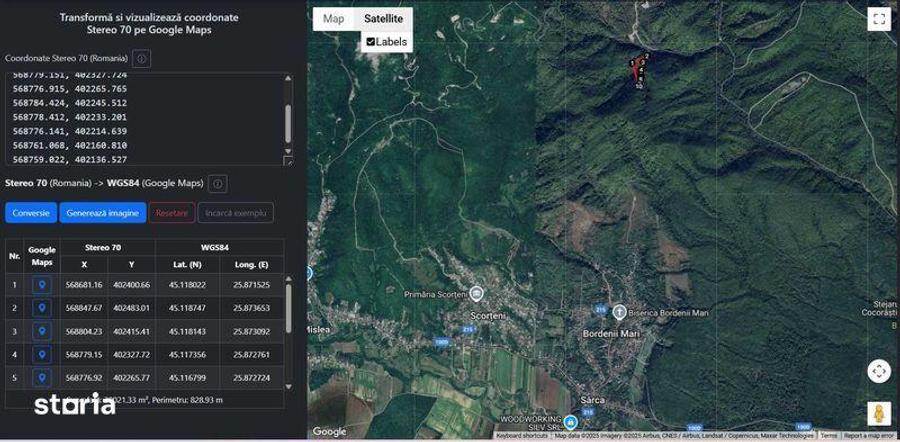This screenshot has width=900, height=442.
Task: Click Biserica Bordenii Mari place marker
Action: point(619,313)
